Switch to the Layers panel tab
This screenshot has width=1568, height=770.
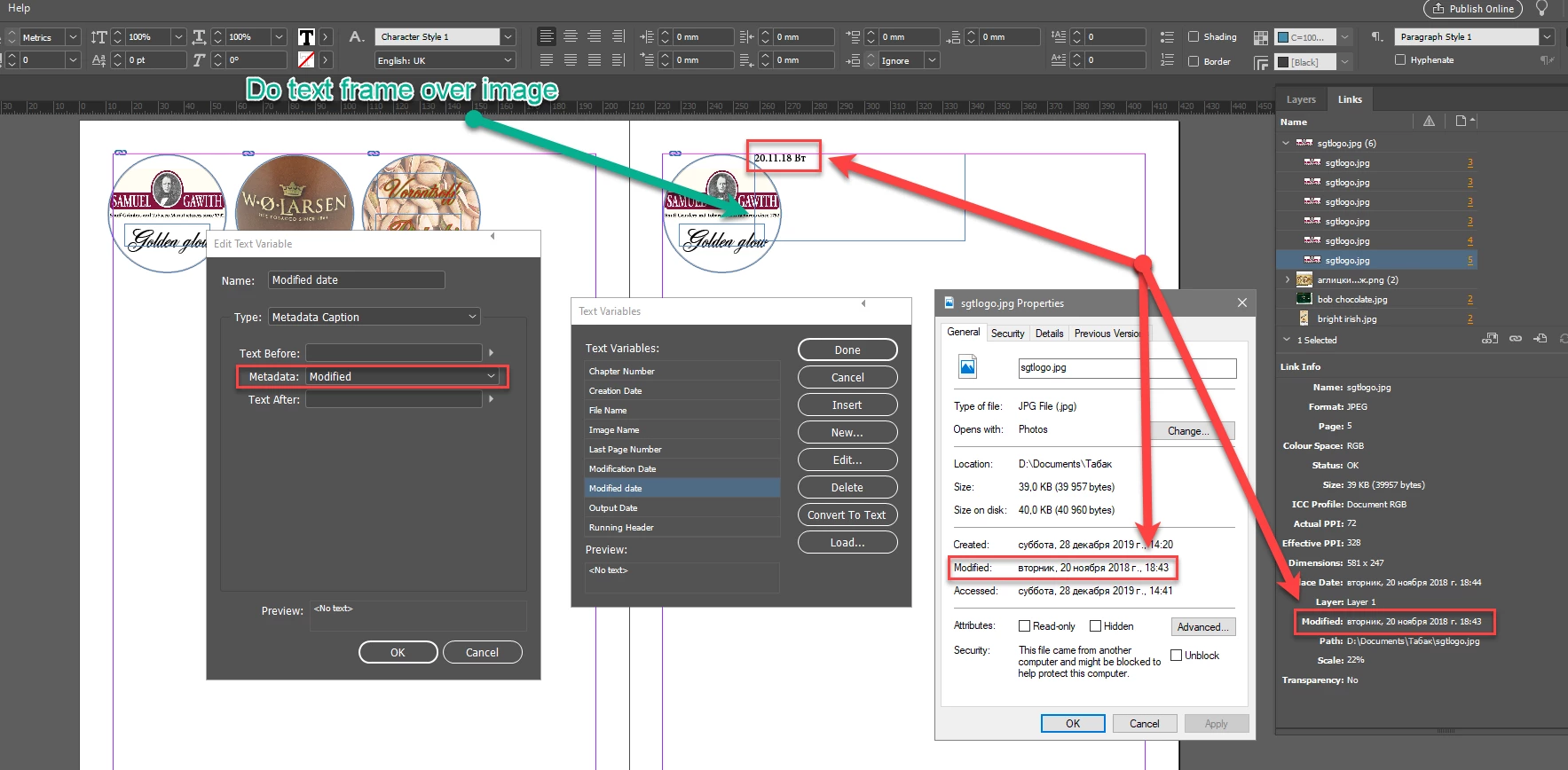click(1301, 99)
